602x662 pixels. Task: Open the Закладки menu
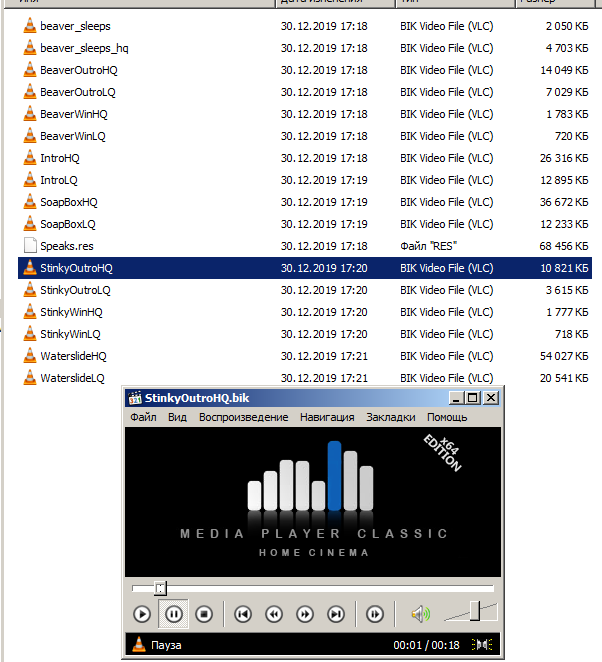pyautogui.click(x=390, y=417)
